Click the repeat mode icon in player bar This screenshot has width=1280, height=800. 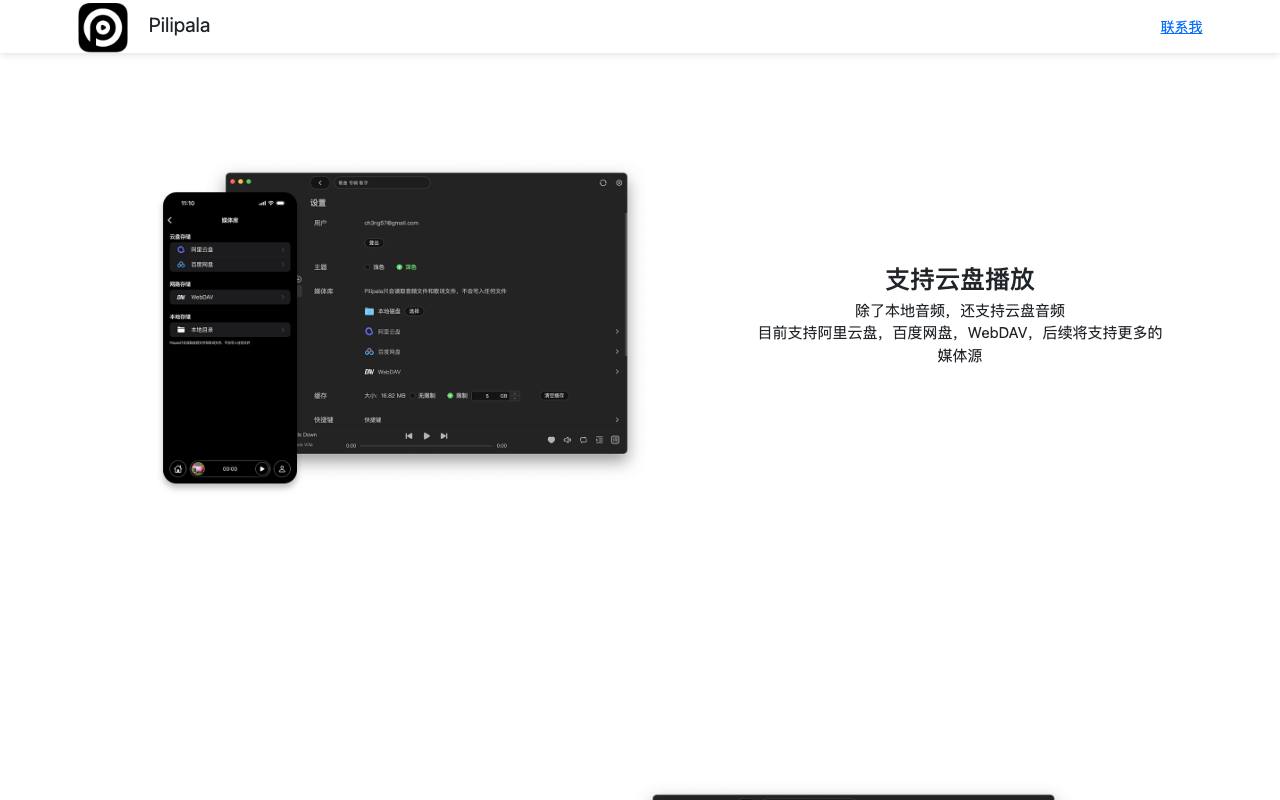pos(583,440)
